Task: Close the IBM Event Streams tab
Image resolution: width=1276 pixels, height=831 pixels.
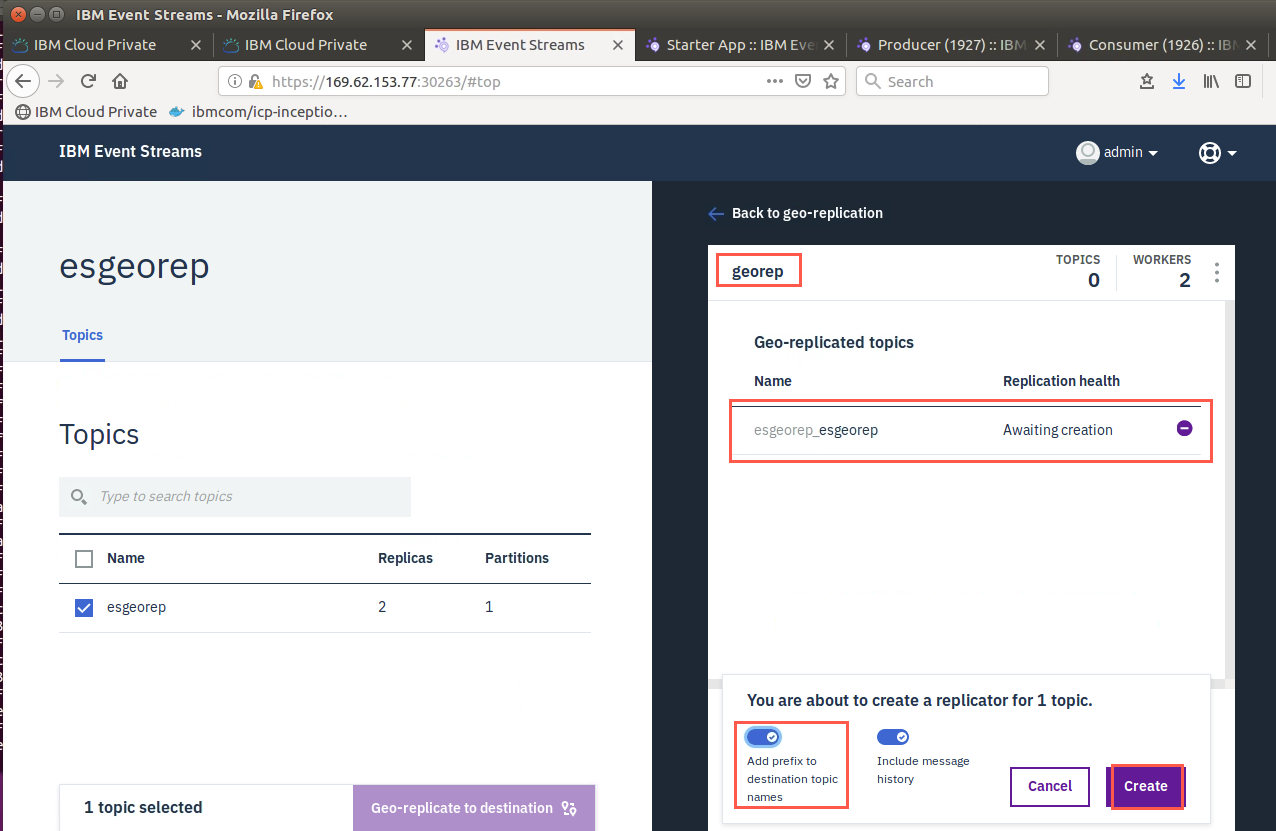Action: 618,45
